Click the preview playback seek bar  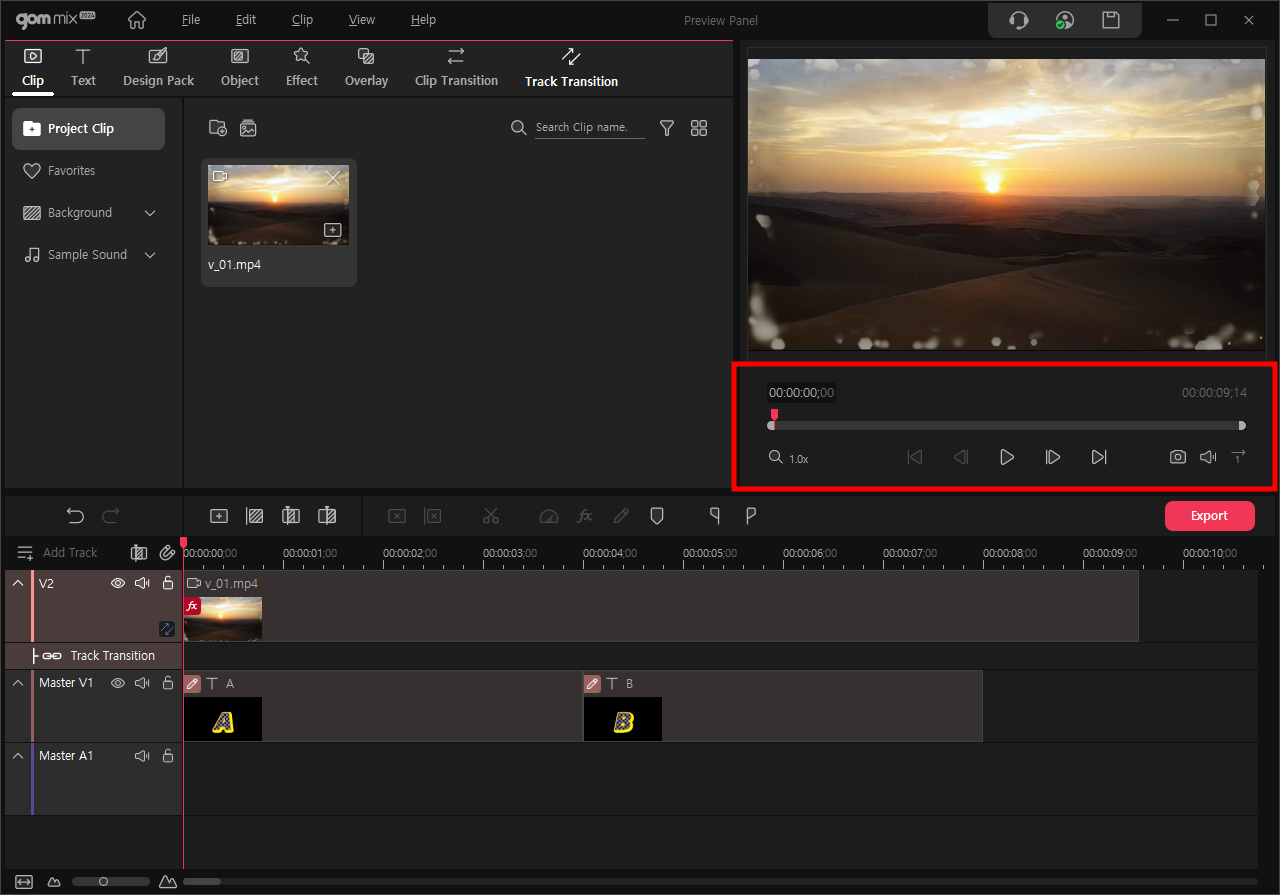pyautogui.click(x=1006, y=425)
